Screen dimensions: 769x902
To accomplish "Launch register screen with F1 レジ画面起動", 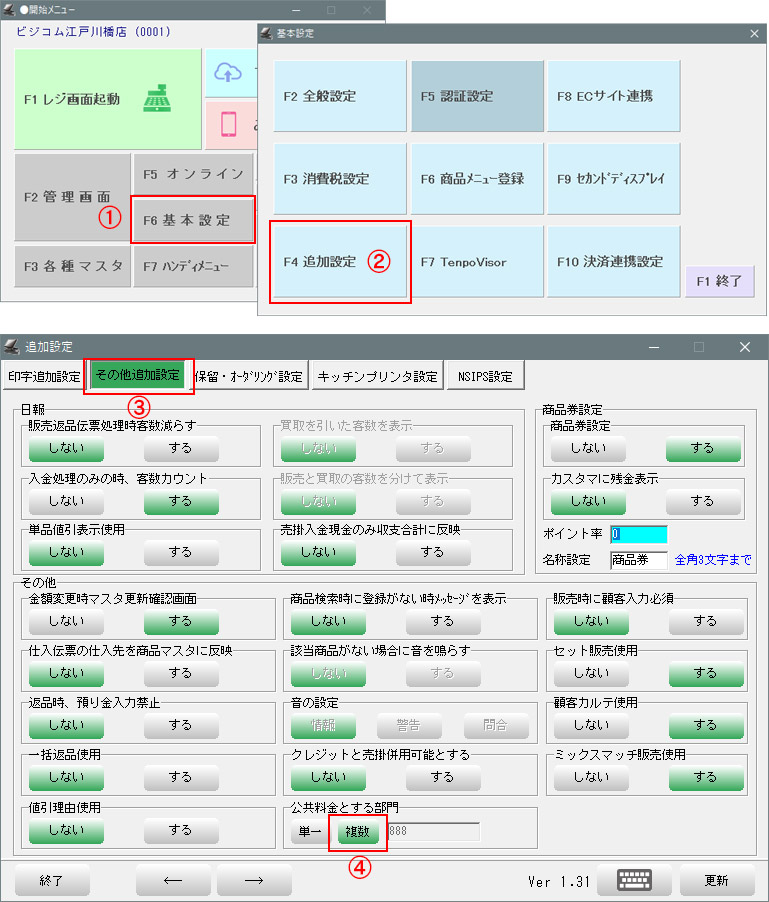I will [108, 99].
